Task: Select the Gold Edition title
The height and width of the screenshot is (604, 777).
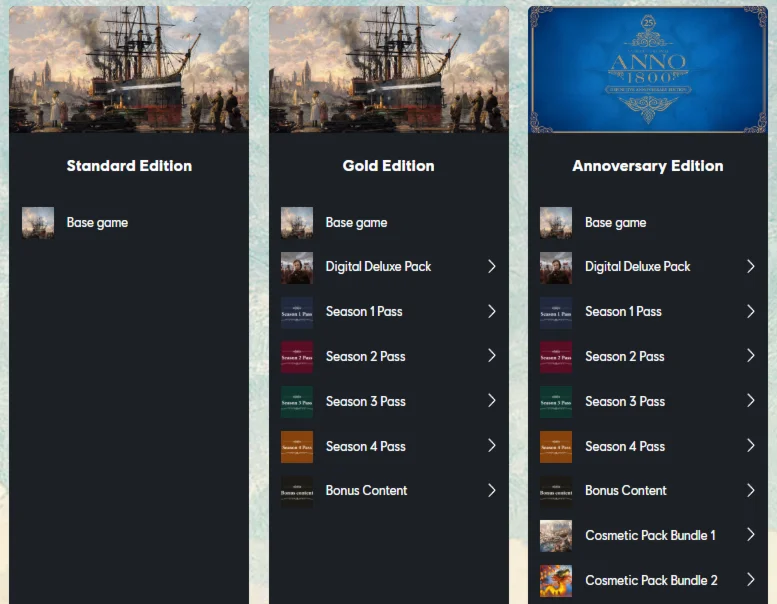Action: click(388, 165)
